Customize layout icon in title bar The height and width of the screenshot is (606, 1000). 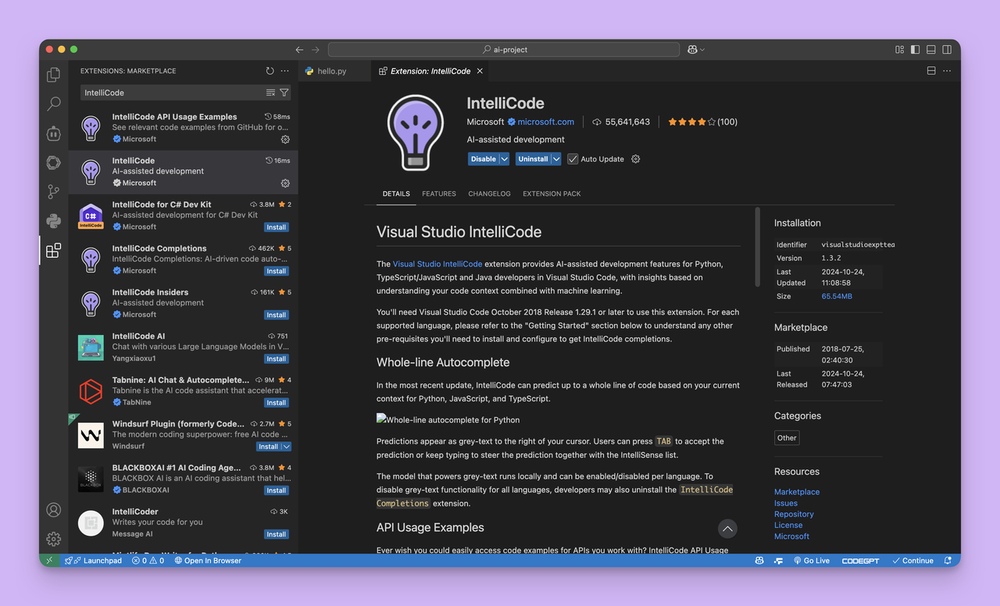pos(900,49)
